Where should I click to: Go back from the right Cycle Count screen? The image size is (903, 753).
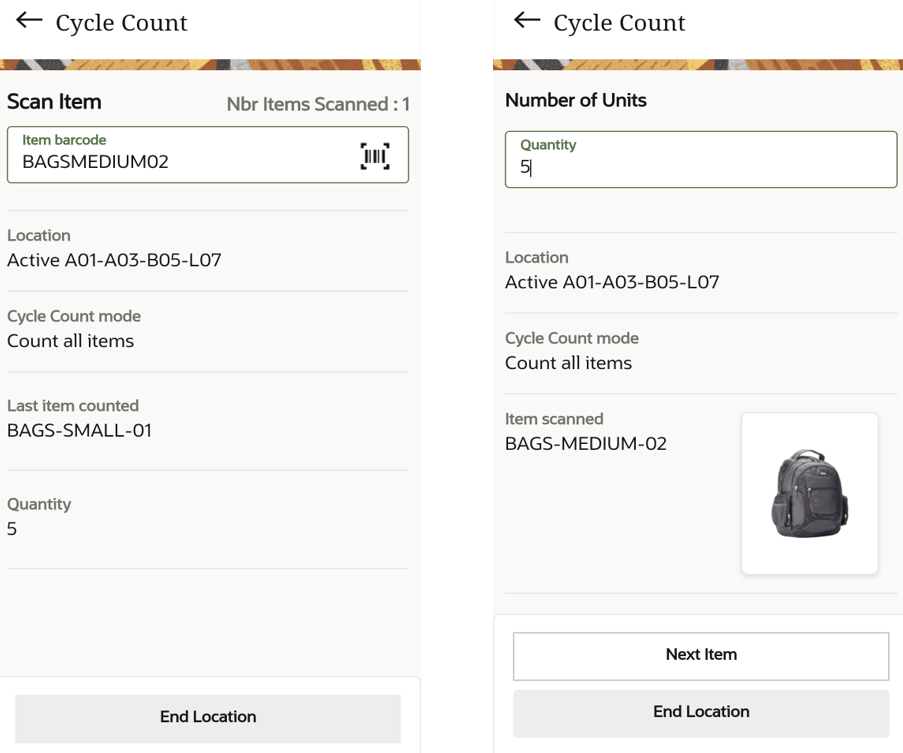click(527, 20)
